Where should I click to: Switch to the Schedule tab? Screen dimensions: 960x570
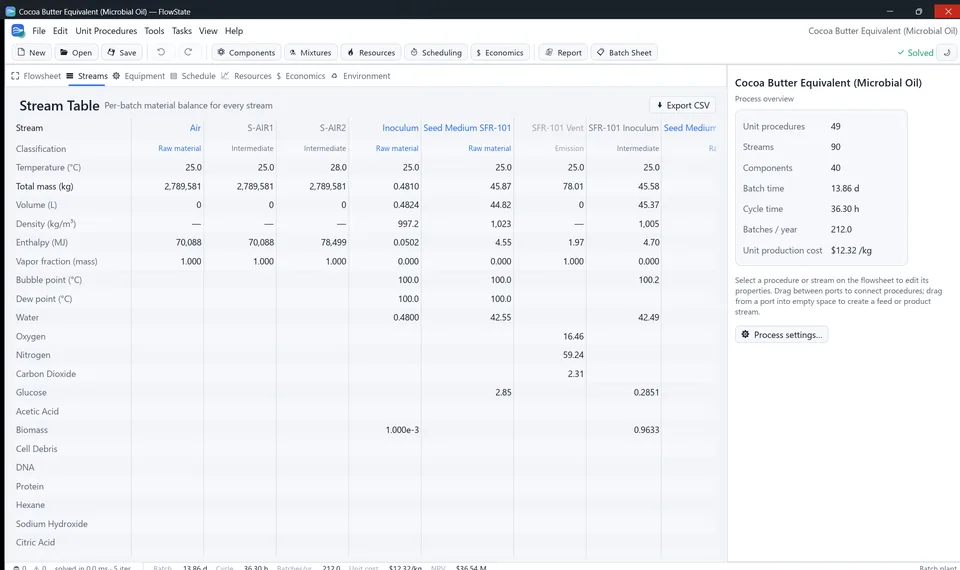click(192, 76)
